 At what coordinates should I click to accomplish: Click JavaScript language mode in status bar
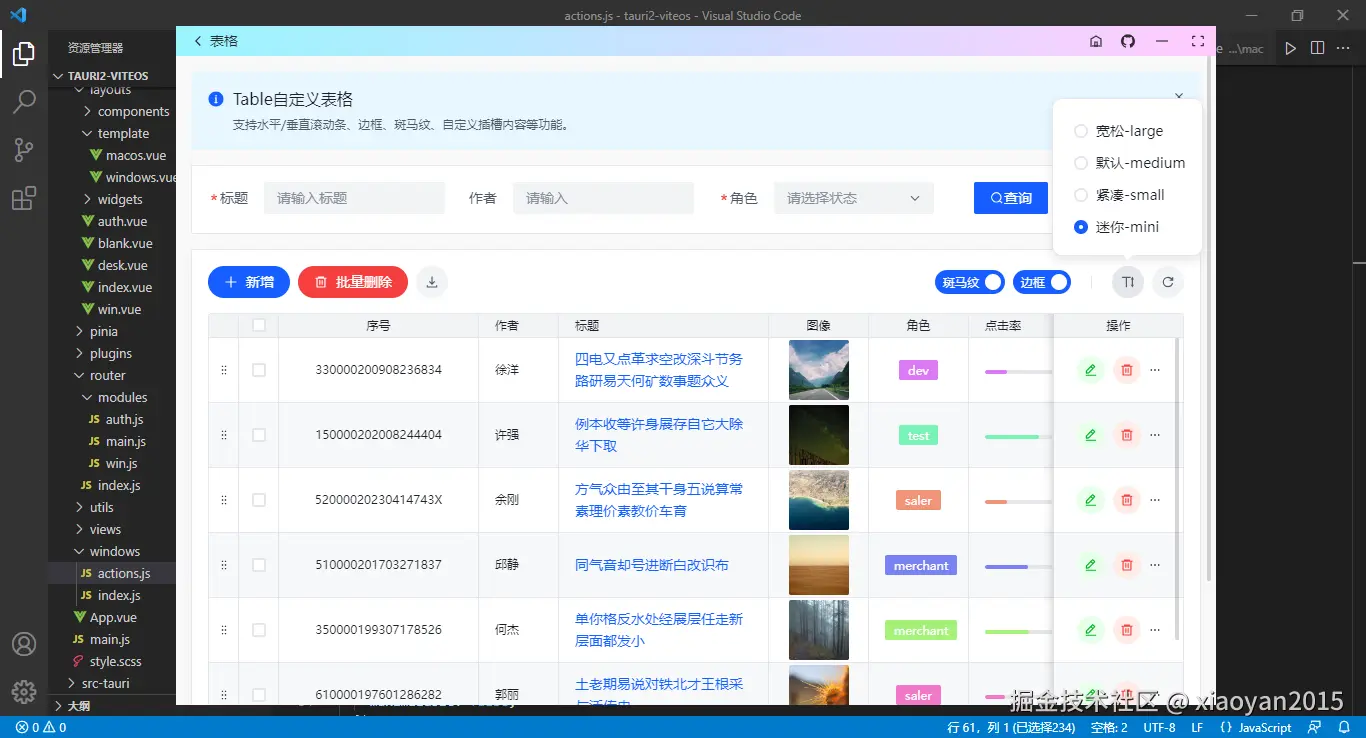[1264, 727]
